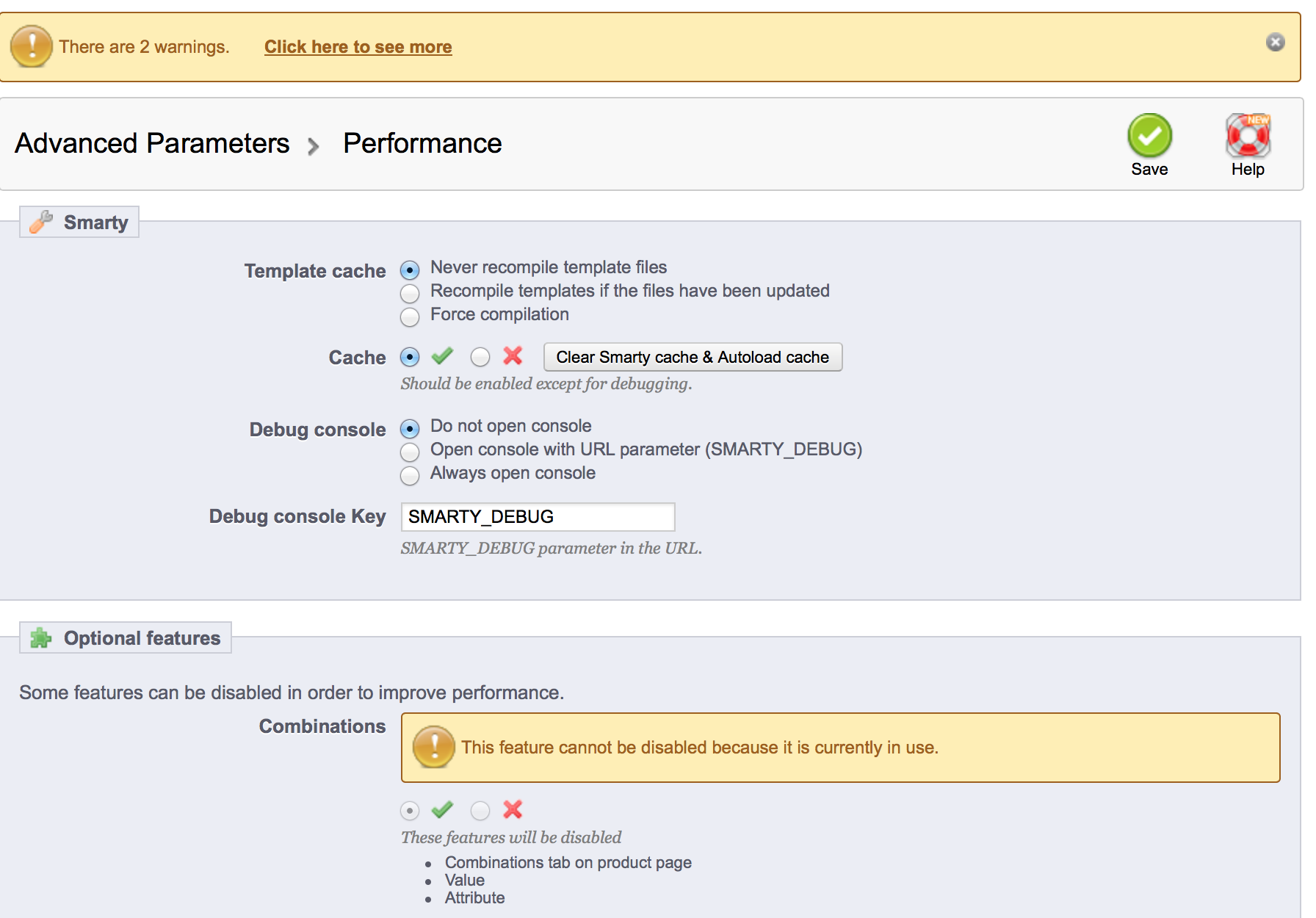Image resolution: width=1316 pixels, height=918 pixels.
Task: Click the red X icon under Combinations
Action: [513, 810]
